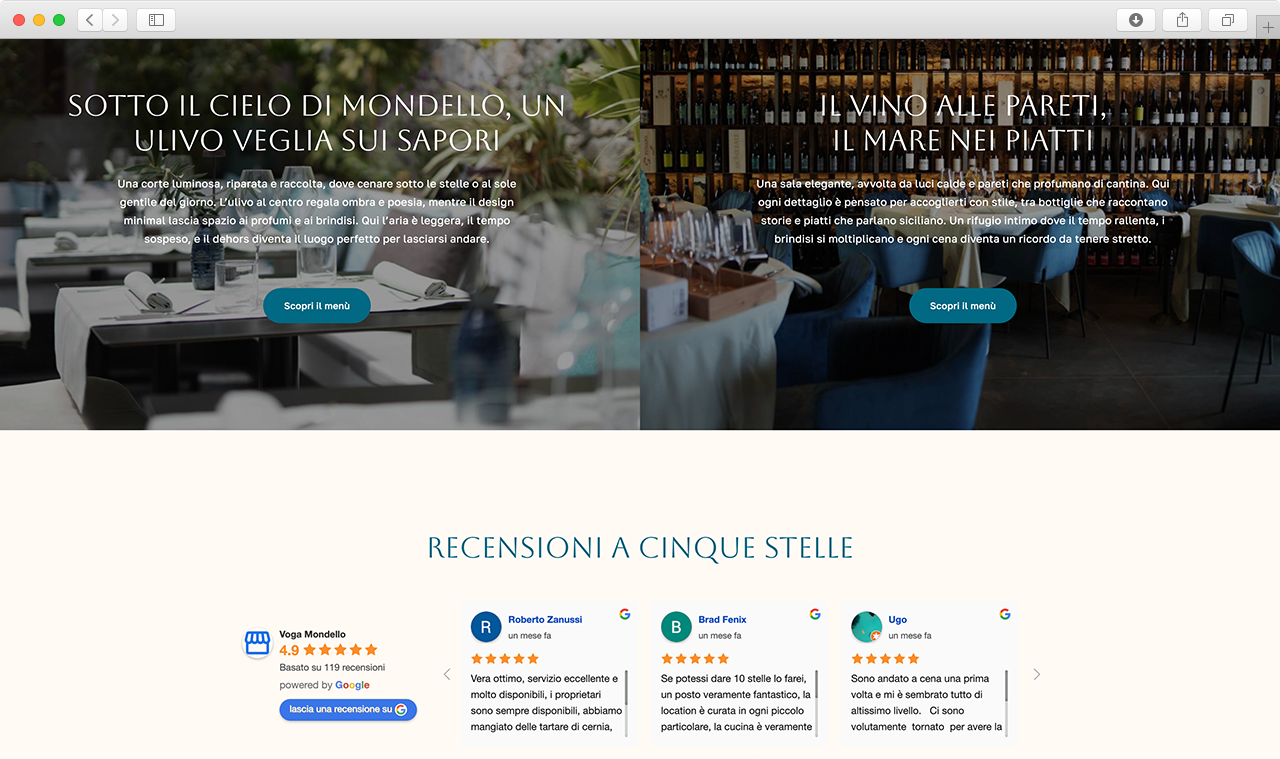Click 'Scopri il menù' under wine room text
This screenshot has width=1280, height=759.
[963, 306]
